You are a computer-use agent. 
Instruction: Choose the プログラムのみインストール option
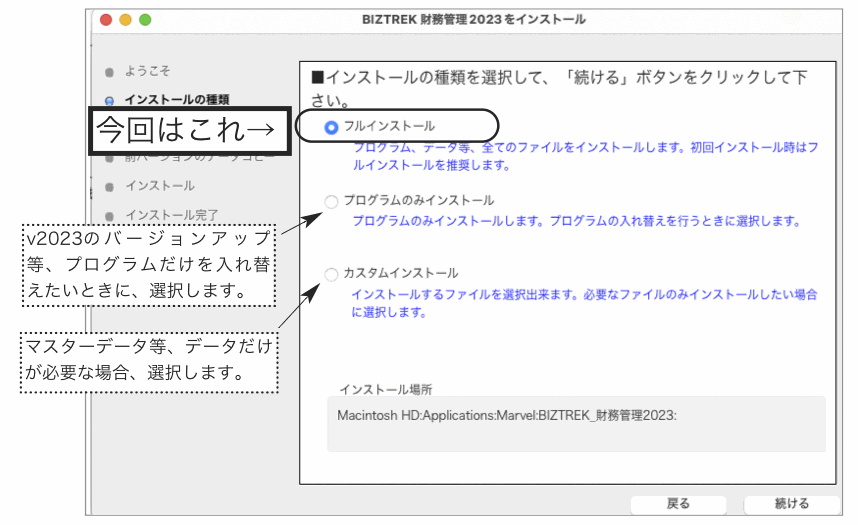click(x=331, y=201)
